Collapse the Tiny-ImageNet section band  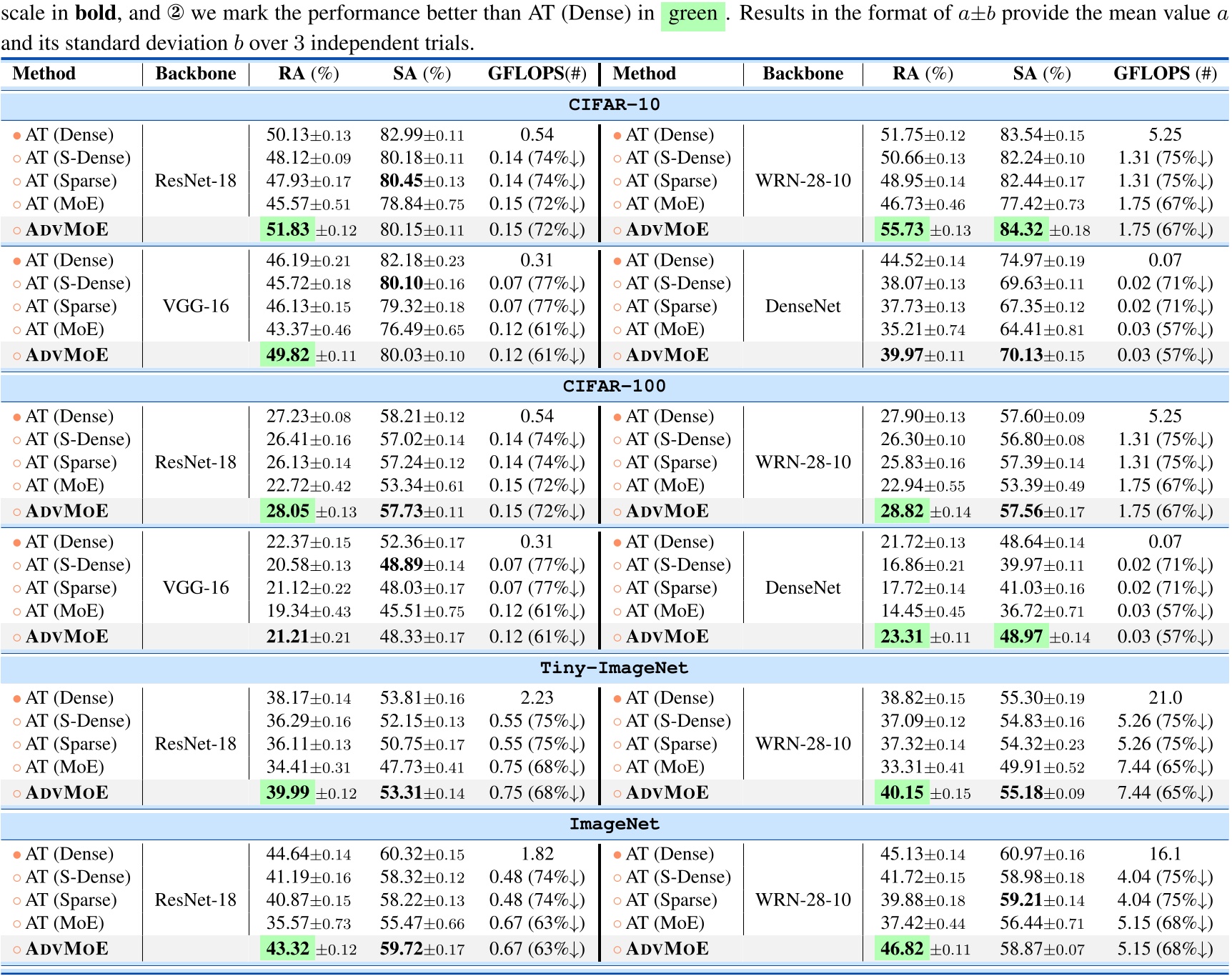point(616,668)
